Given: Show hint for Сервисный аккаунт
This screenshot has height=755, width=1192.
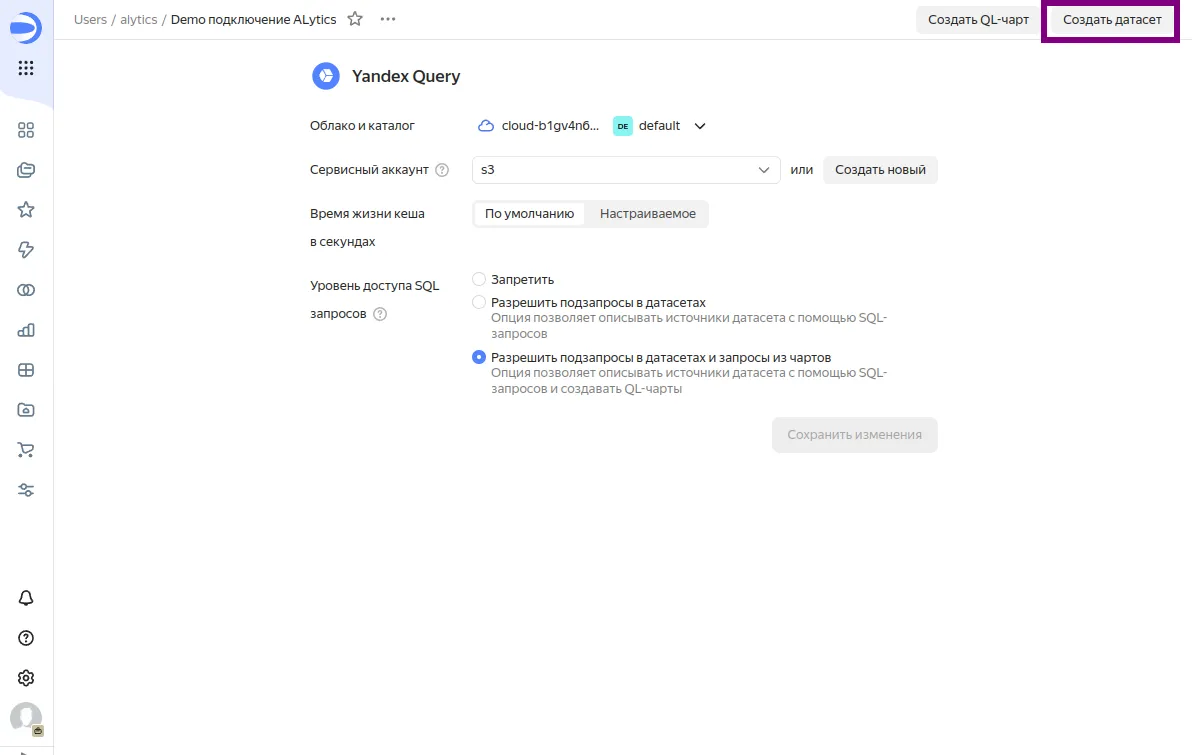Looking at the screenshot, I should pos(442,170).
